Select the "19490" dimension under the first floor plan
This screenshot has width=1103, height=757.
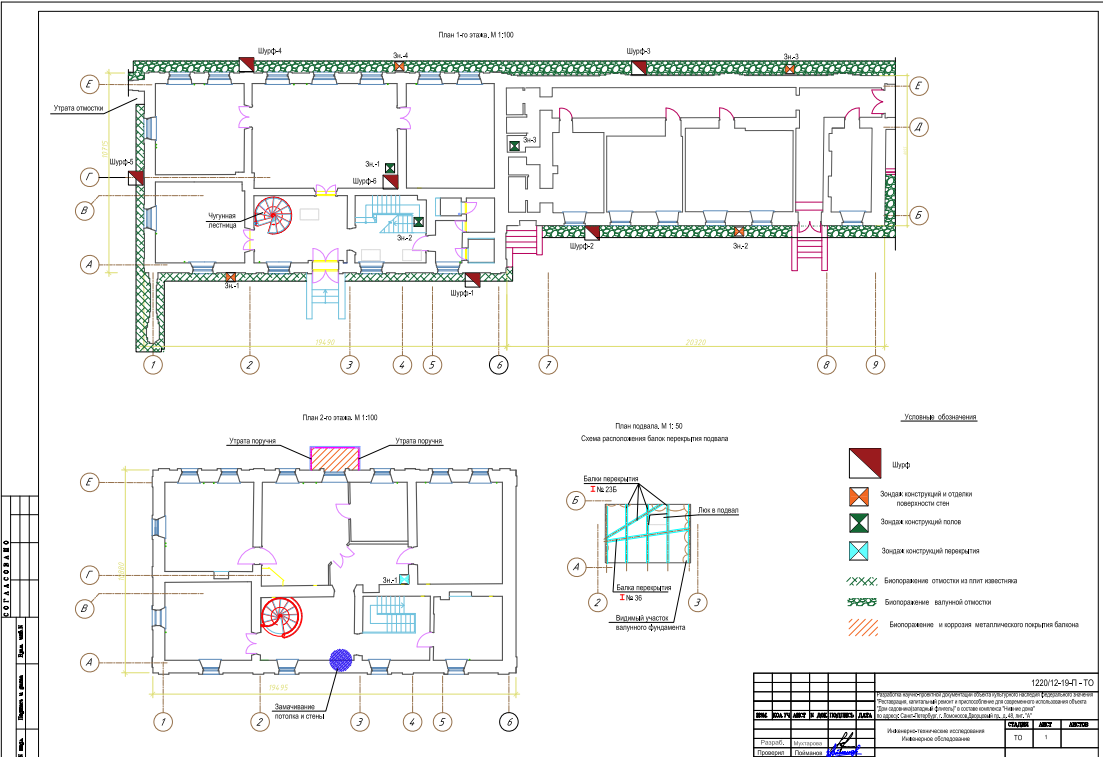pyautogui.click(x=325, y=343)
